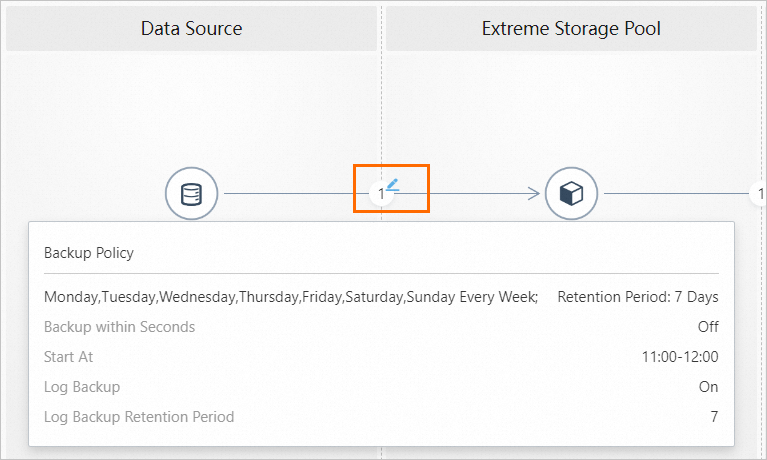The width and height of the screenshot is (767, 460).
Task: Click the Log Backup Retention Period label
Action: click(x=139, y=417)
